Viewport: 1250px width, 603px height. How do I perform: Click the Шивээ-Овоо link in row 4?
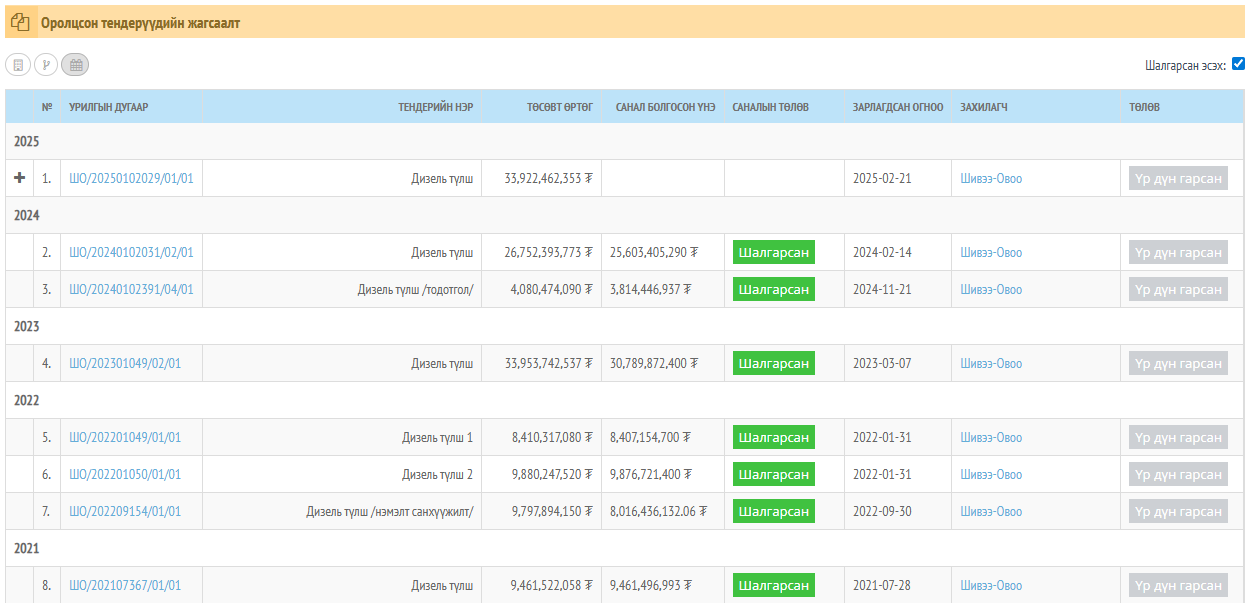coord(991,364)
